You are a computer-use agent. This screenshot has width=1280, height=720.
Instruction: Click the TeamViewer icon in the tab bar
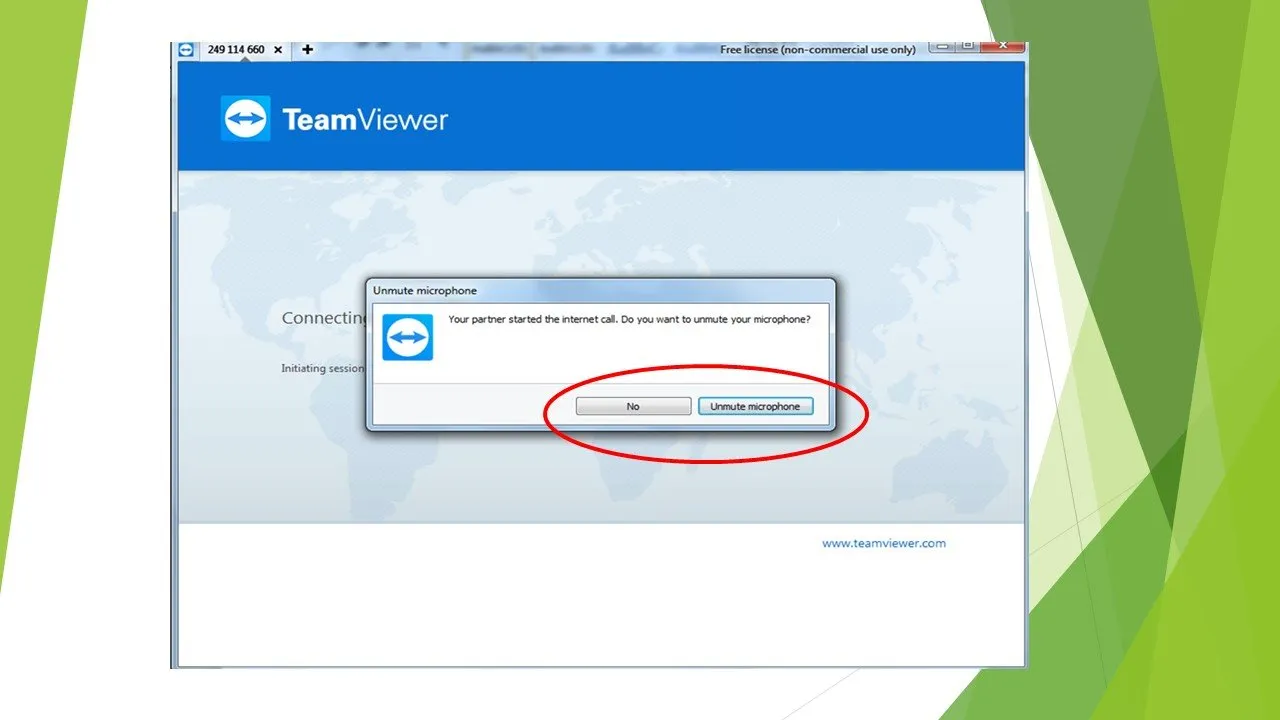point(187,49)
